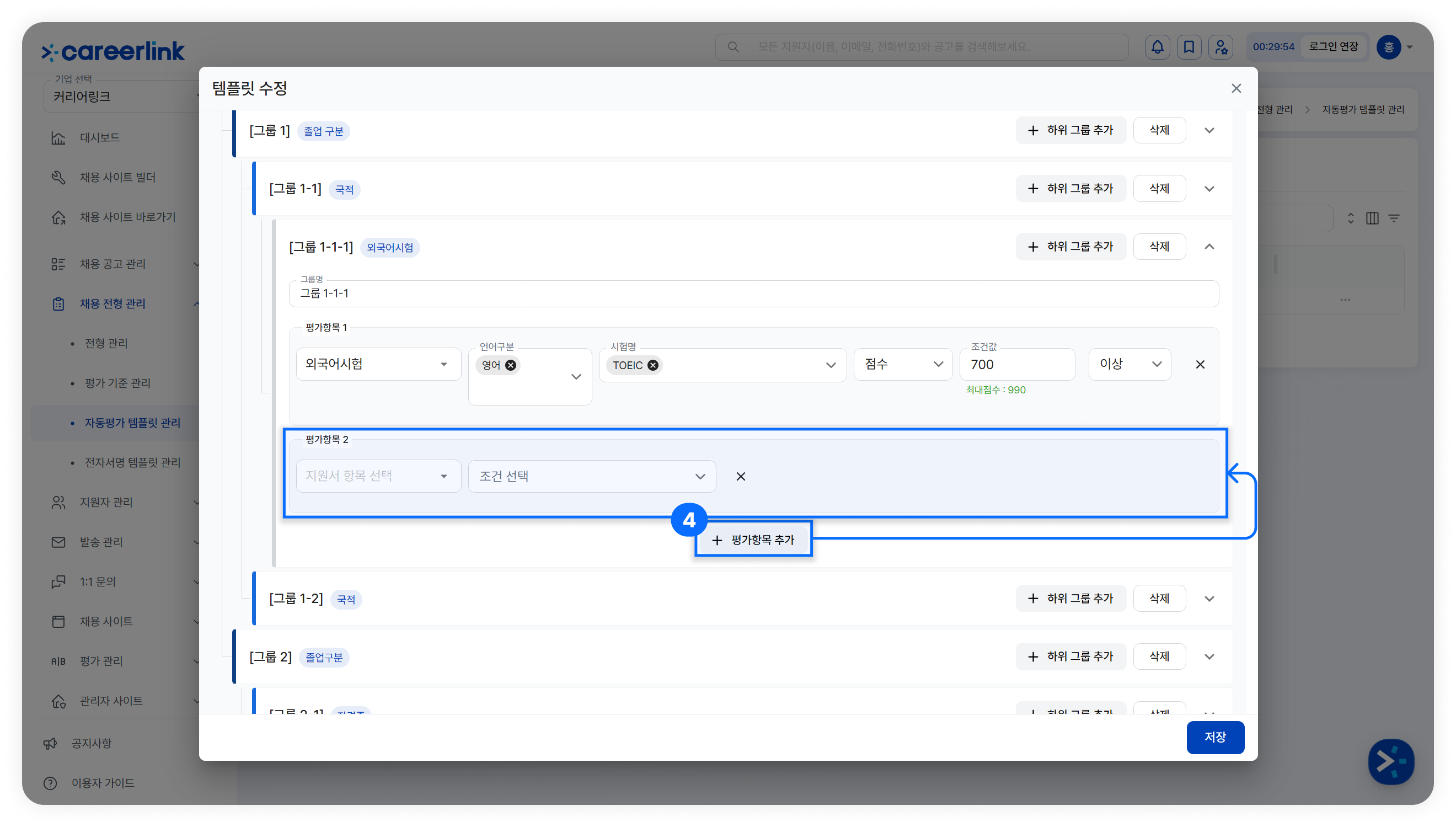
Task: Add sub-group to 그룹 1-1
Action: click(1070, 189)
